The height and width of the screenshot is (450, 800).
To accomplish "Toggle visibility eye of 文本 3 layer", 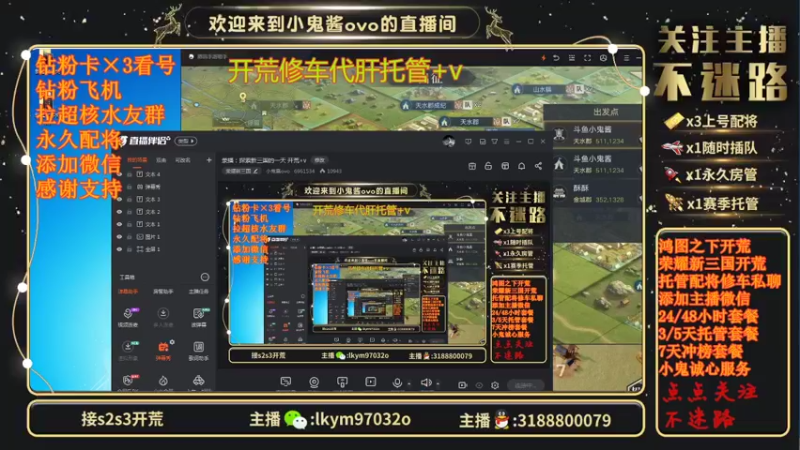I will point(119,199).
